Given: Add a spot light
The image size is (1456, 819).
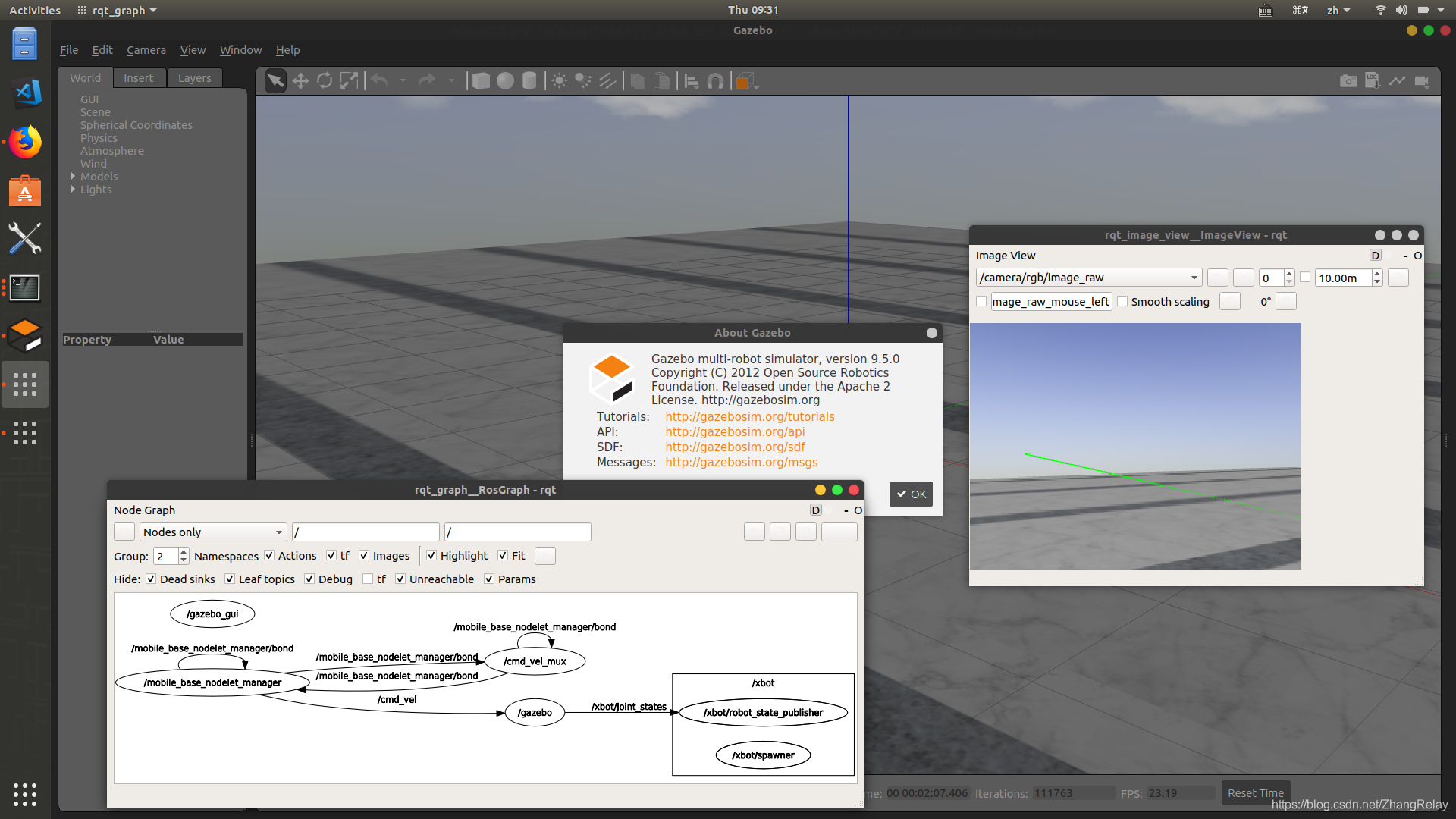Looking at the screenshot, I should (583, 81).
